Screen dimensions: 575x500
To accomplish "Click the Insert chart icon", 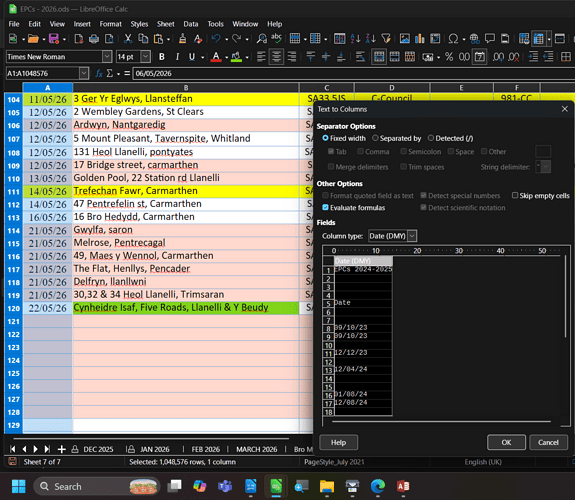I will pos(420,39).
